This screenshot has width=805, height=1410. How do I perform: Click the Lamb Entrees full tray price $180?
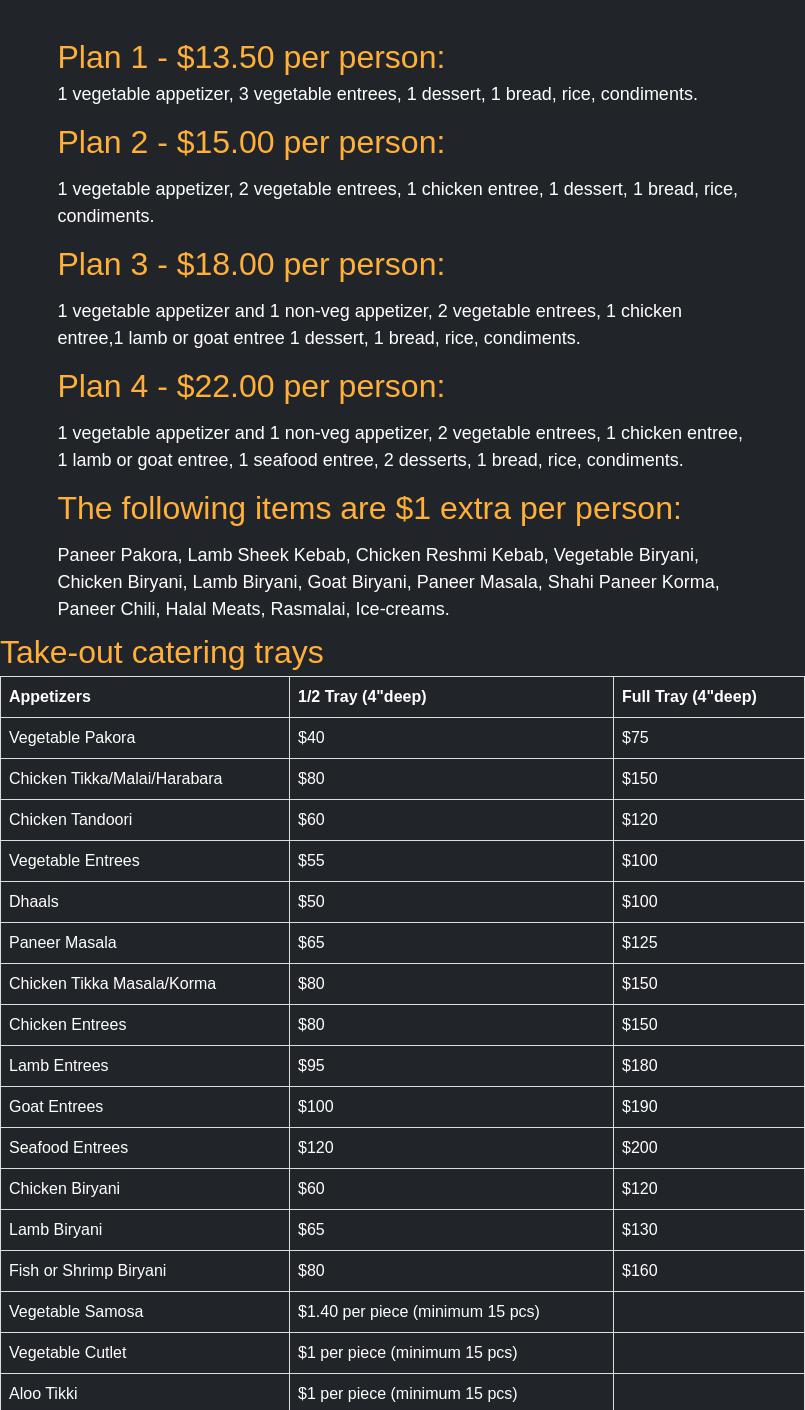tap(640, 1065)
